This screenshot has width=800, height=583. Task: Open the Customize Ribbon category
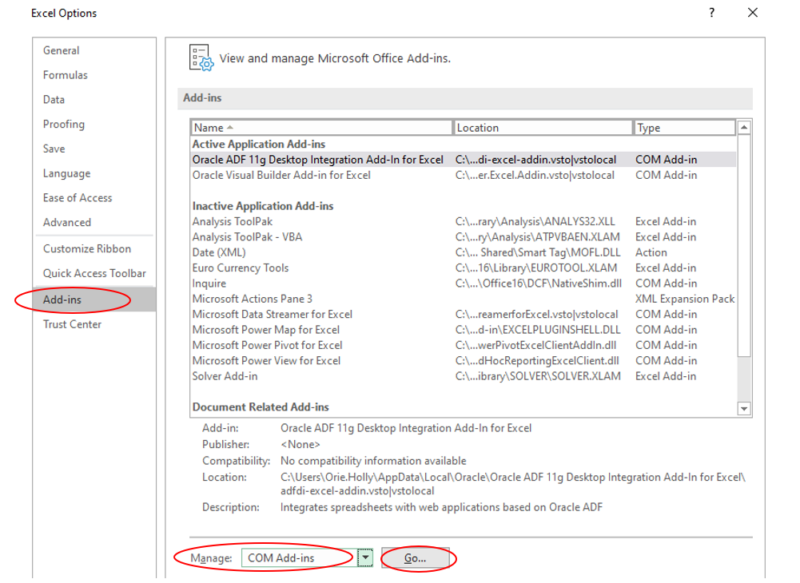tap(87, 249)
